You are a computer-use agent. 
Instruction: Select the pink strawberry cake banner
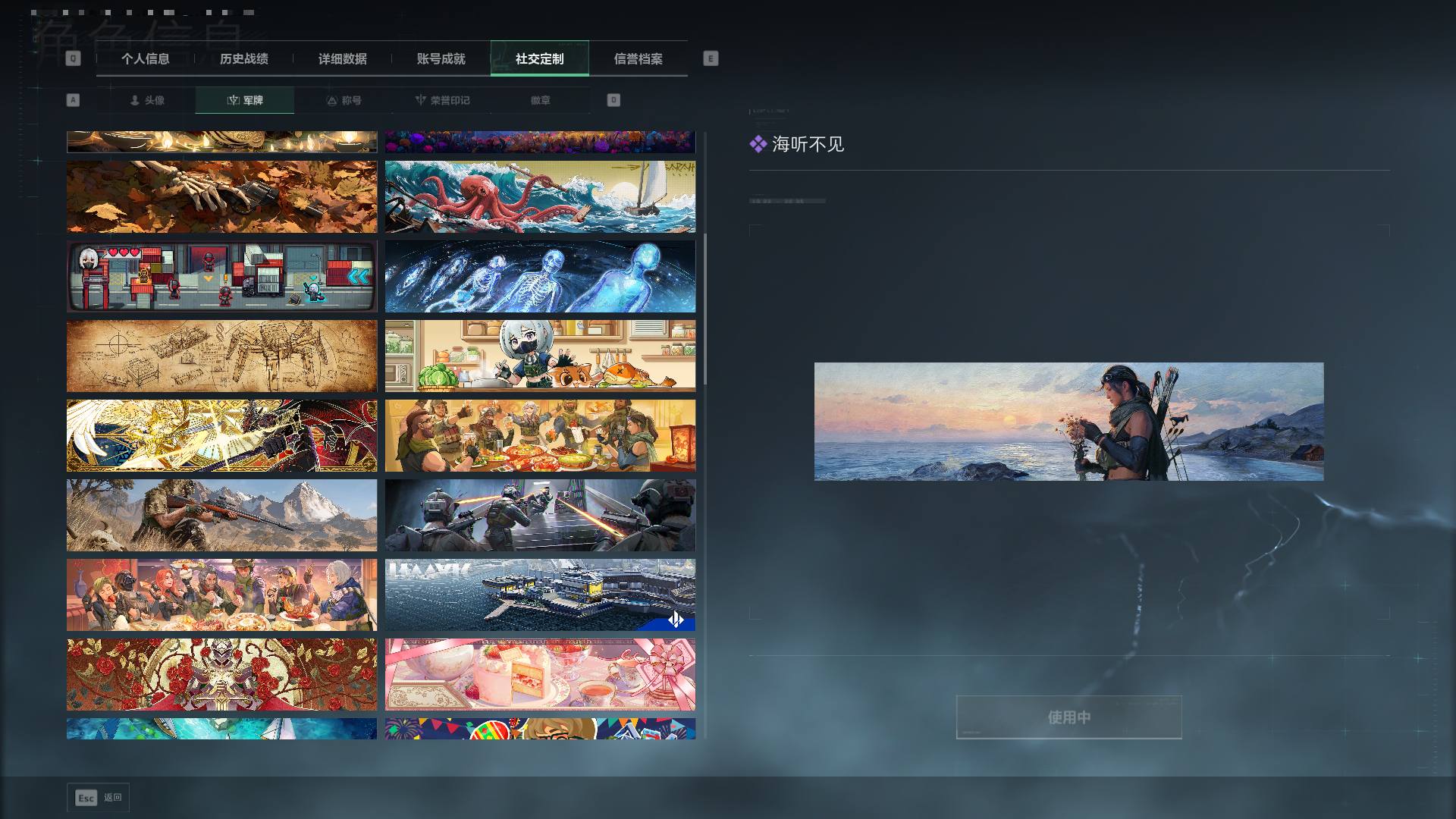coord(540,674)
